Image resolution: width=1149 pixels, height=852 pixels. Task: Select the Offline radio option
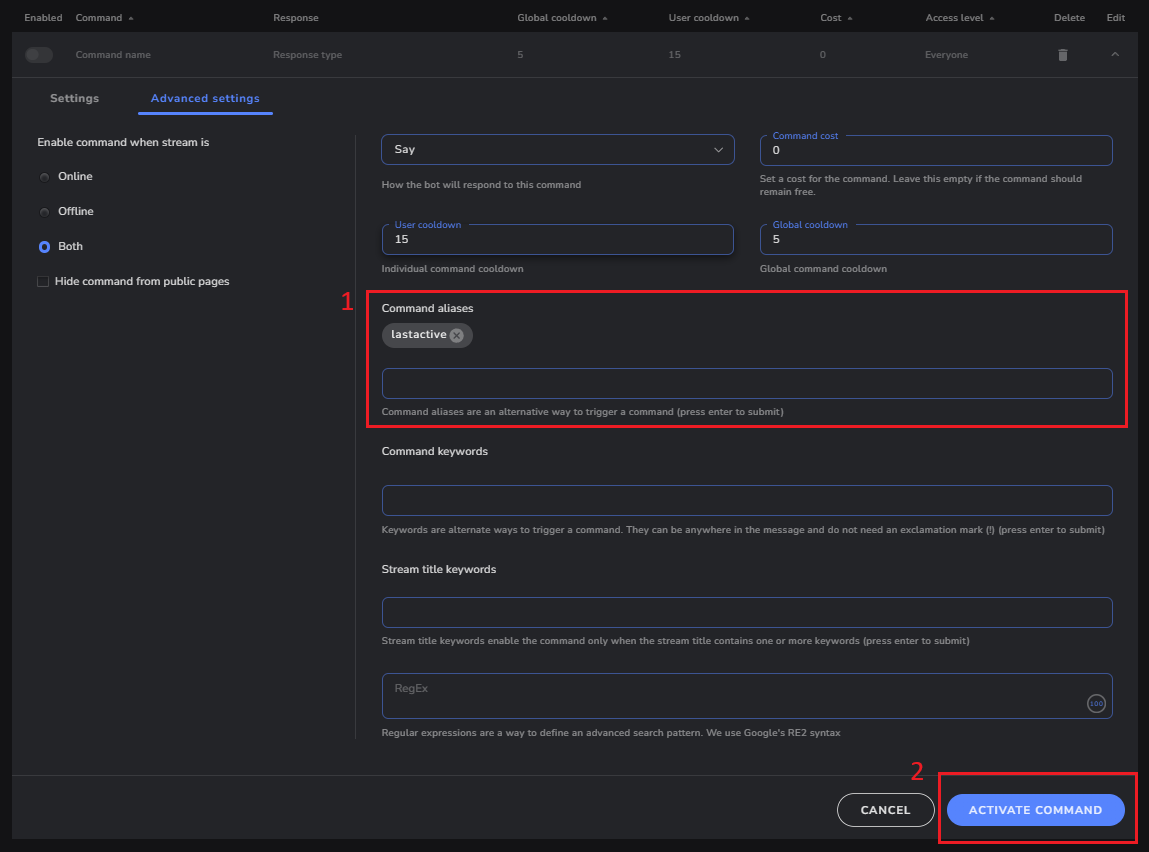pos(44,212)
